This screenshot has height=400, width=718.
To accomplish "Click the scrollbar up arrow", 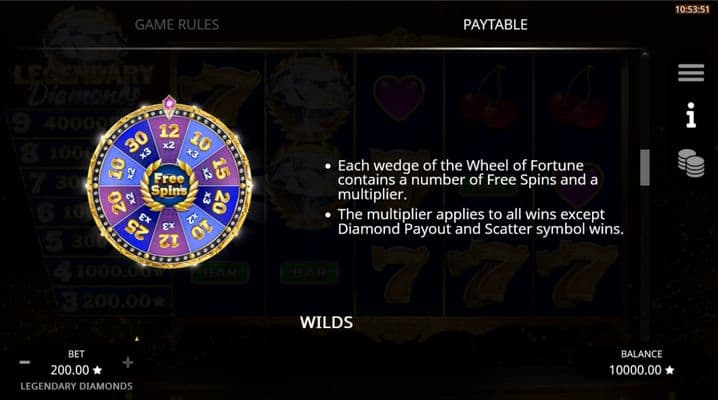I will coord(645,54).
